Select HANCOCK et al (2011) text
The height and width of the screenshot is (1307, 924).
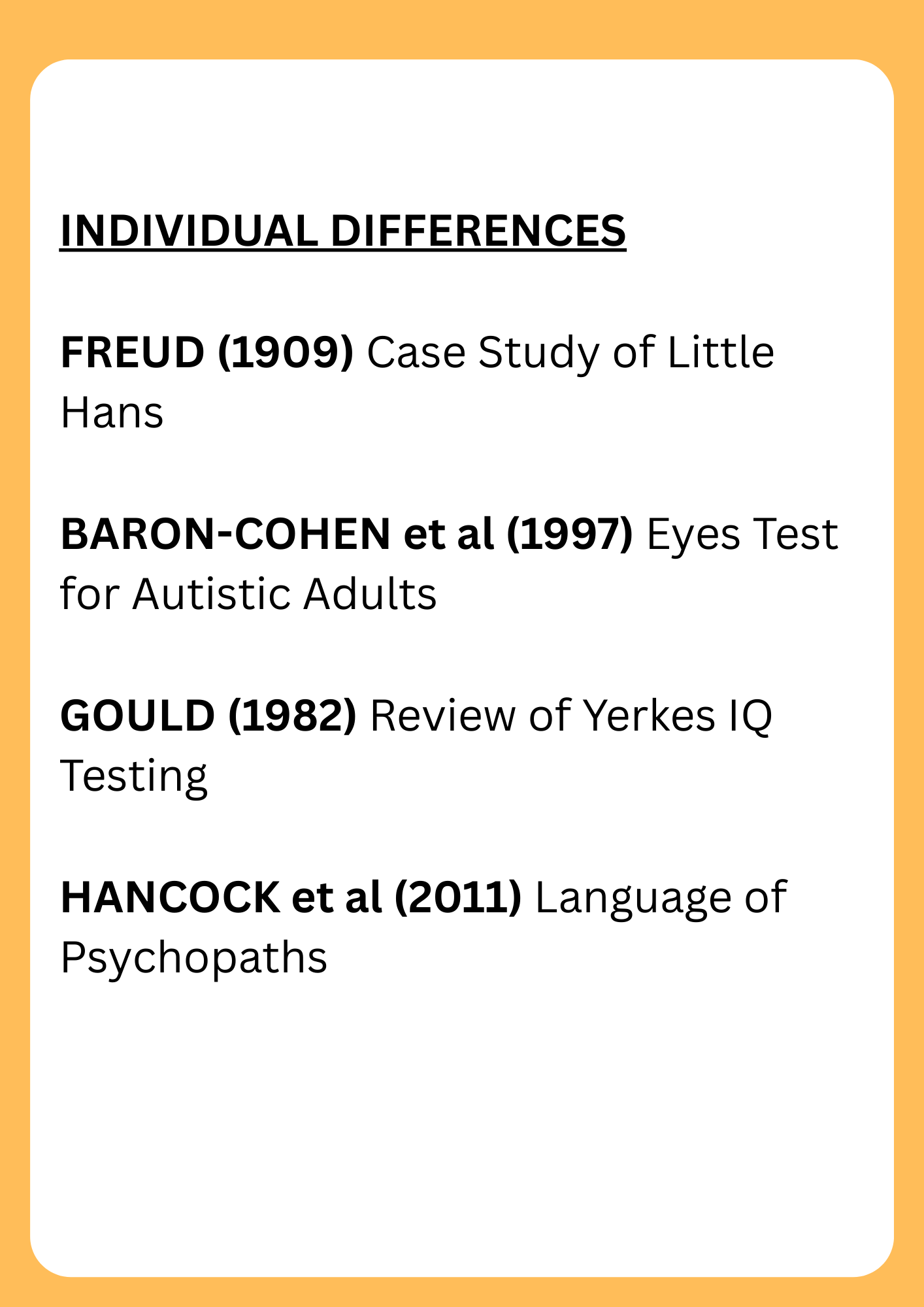[x=291, y=897]
